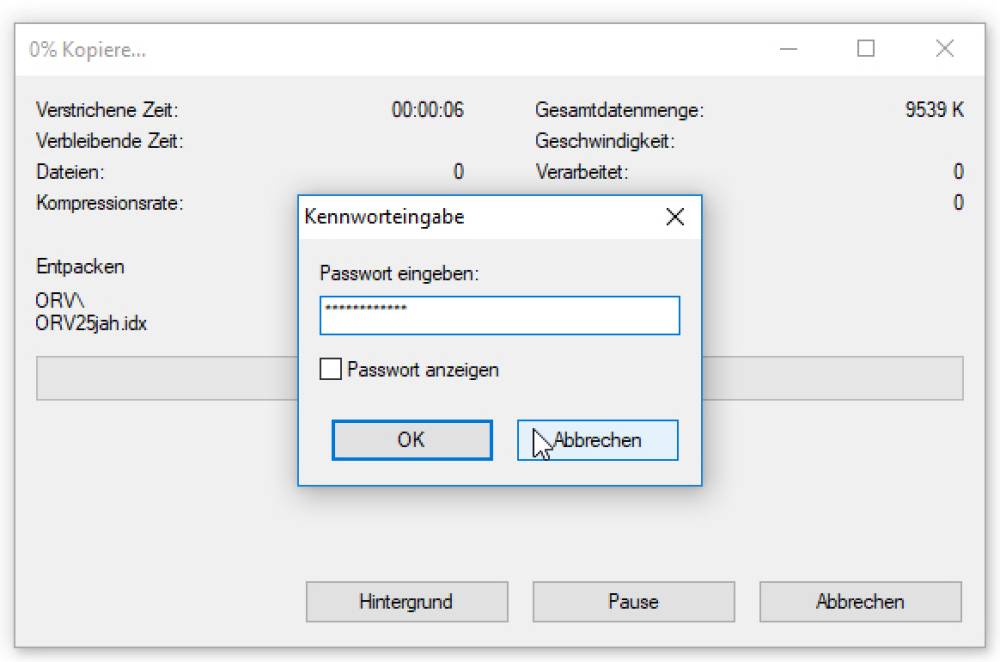Click the ORV25jah.idx file name
Screen dimensions: 1000x662
pyautogui.click(x=91, y=323)
